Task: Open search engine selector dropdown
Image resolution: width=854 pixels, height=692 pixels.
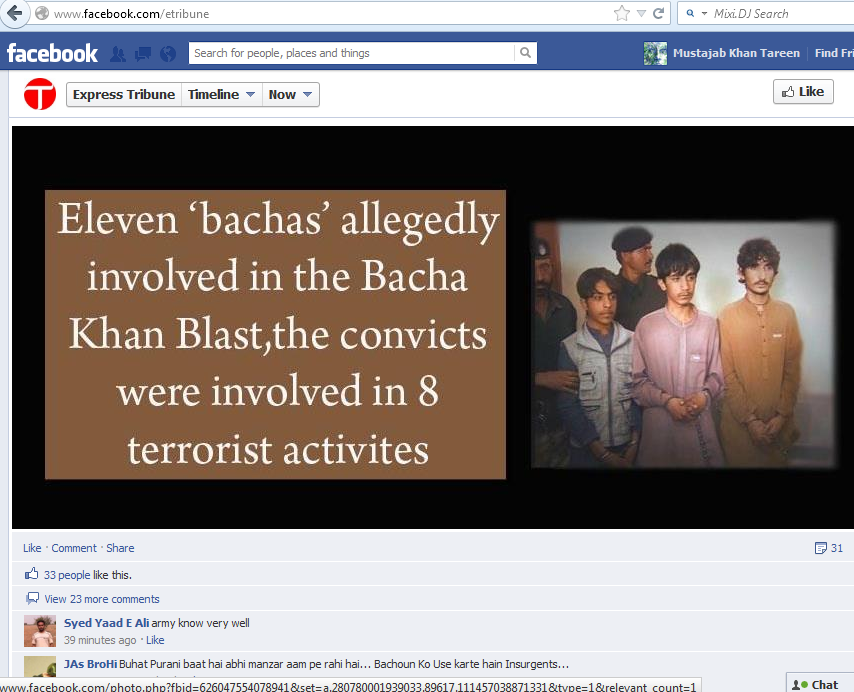Action: point(697,14)
